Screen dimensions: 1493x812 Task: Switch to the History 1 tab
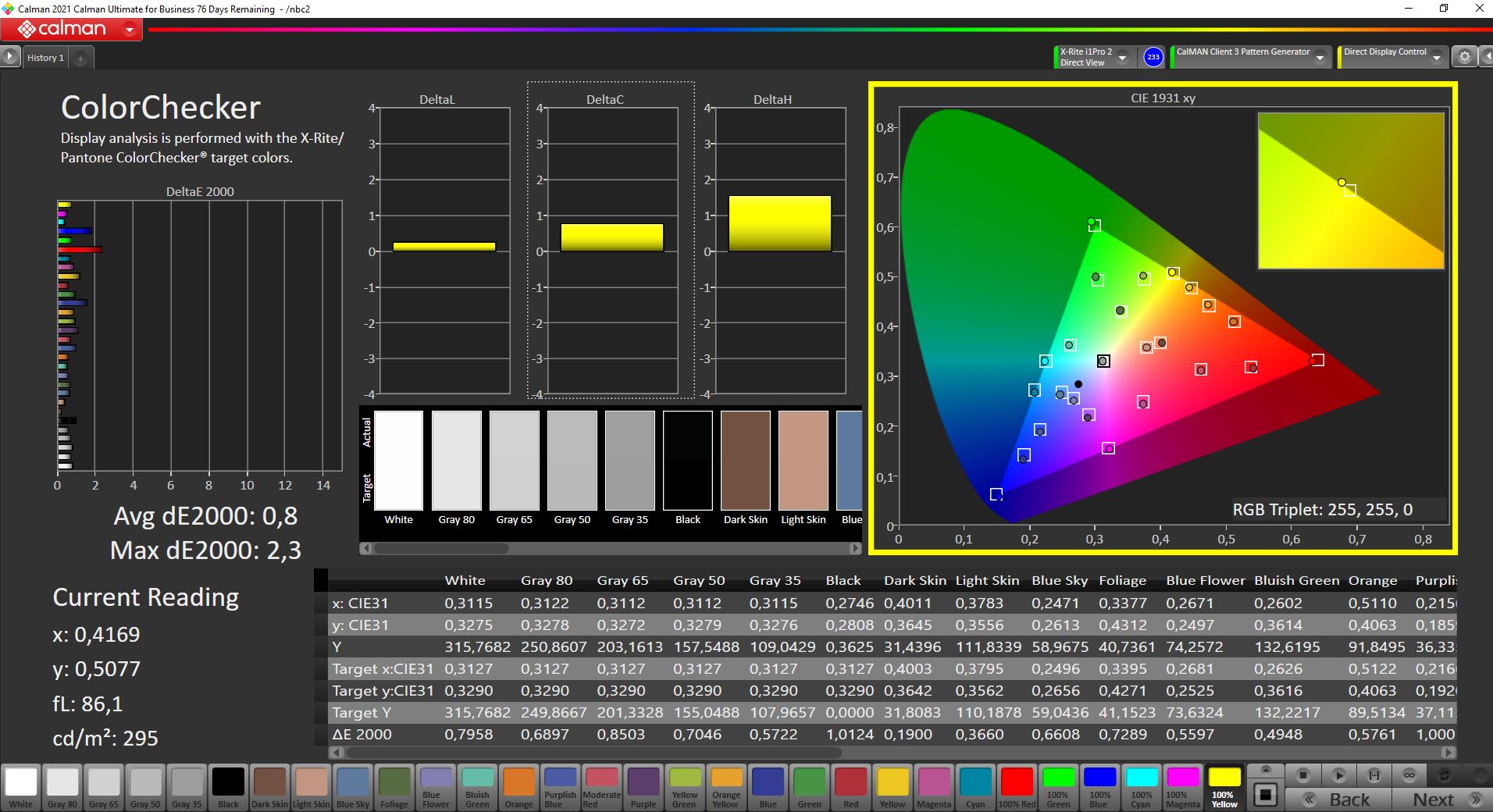[x=45, y=58]
